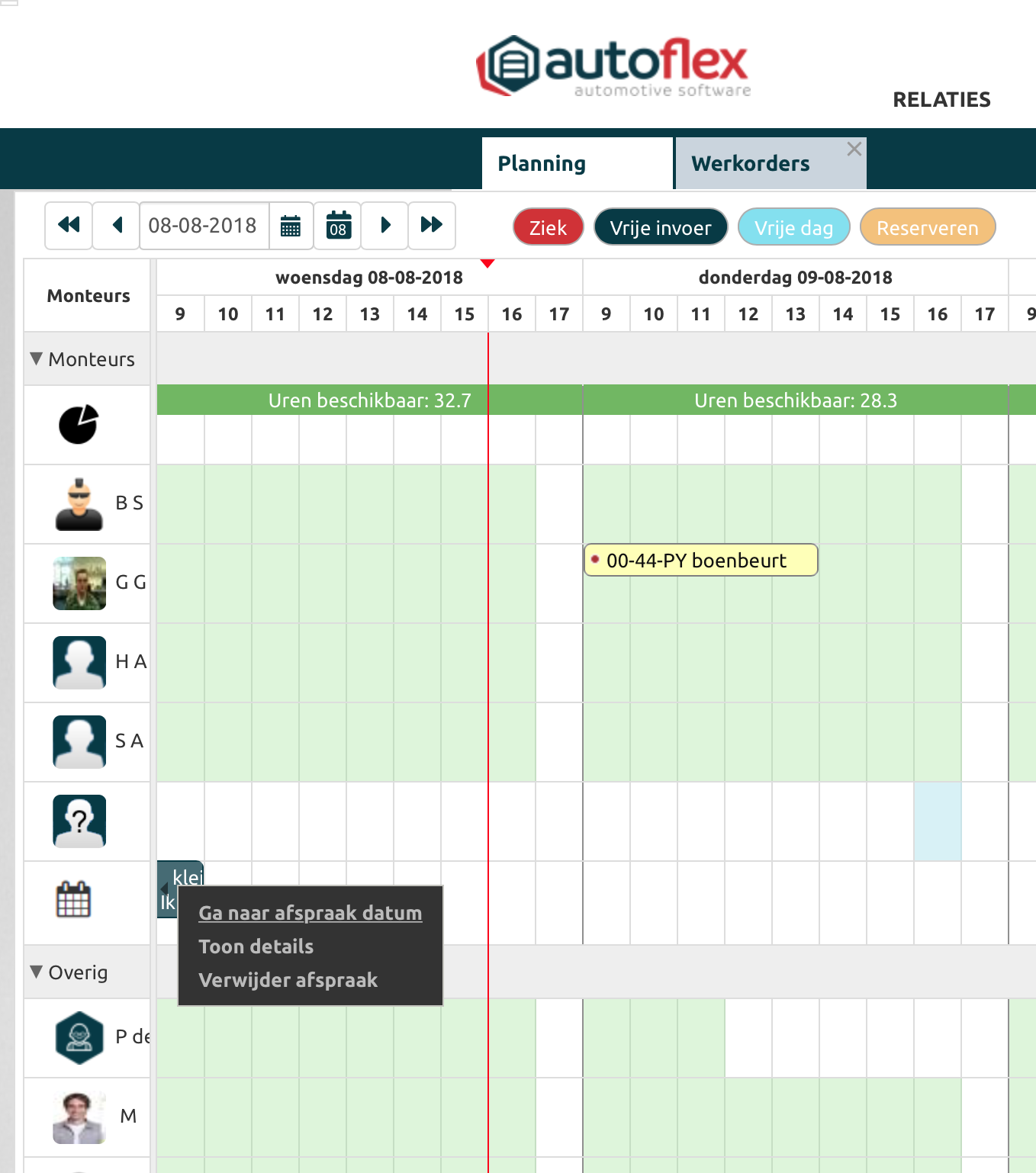Image resolution: width=1036 pixels, height=1173 pixels.
Task: Click the fast rewind double-arrow button
Action: point(69,225)
